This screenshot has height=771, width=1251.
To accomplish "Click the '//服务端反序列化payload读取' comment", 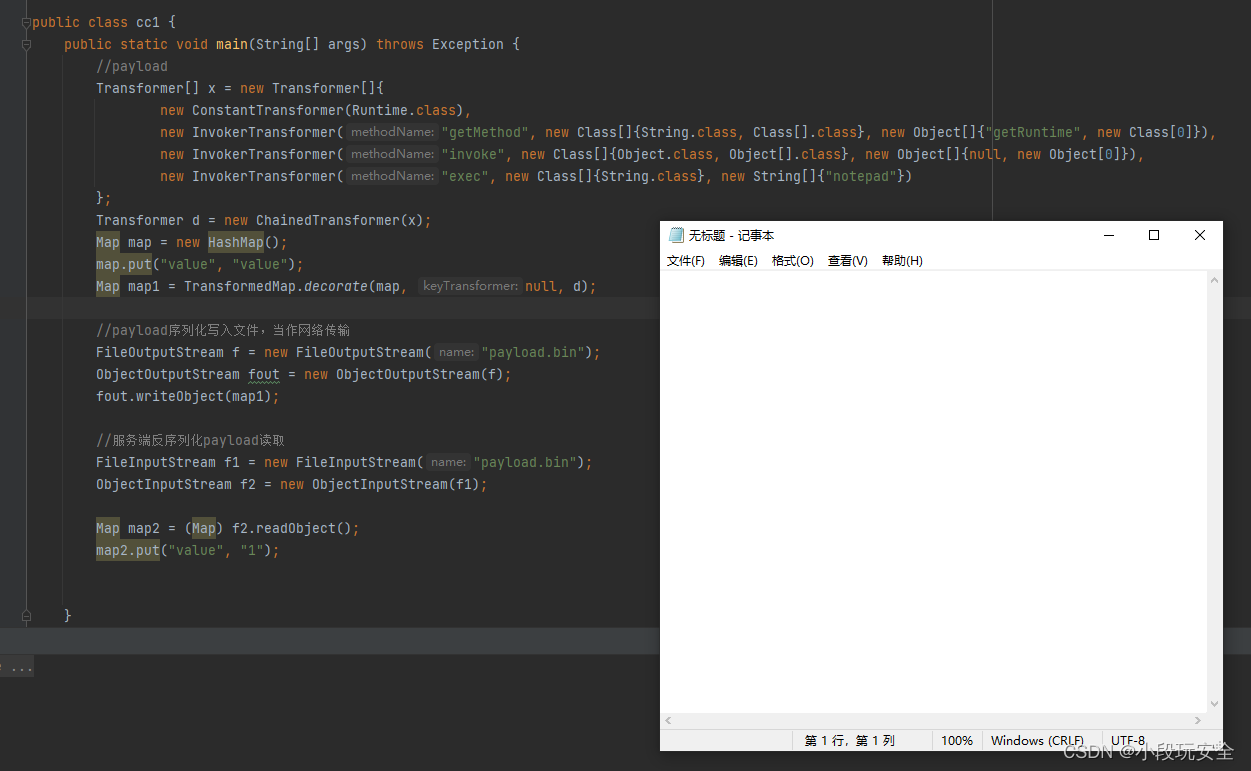I will pyautogui.click(x=191, y=440).
